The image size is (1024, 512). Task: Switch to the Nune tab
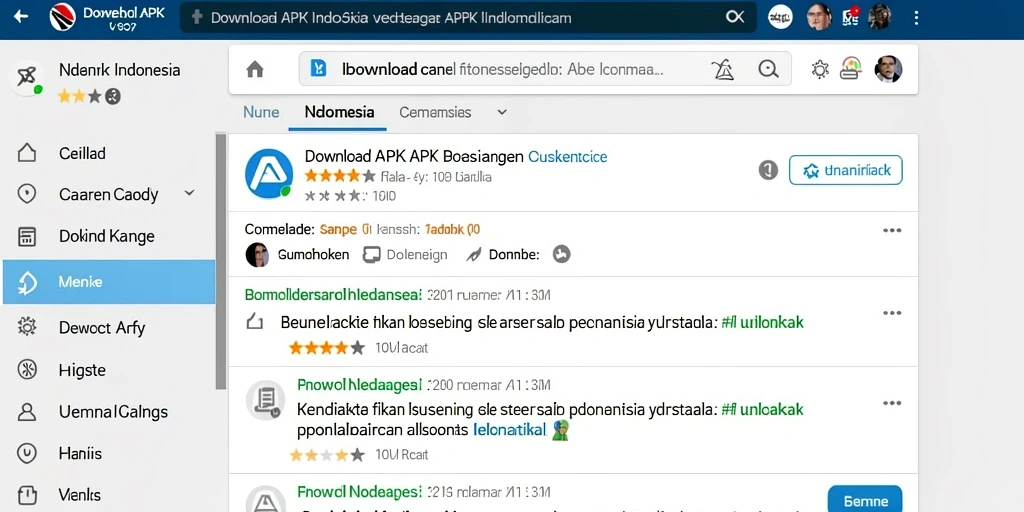261,112
